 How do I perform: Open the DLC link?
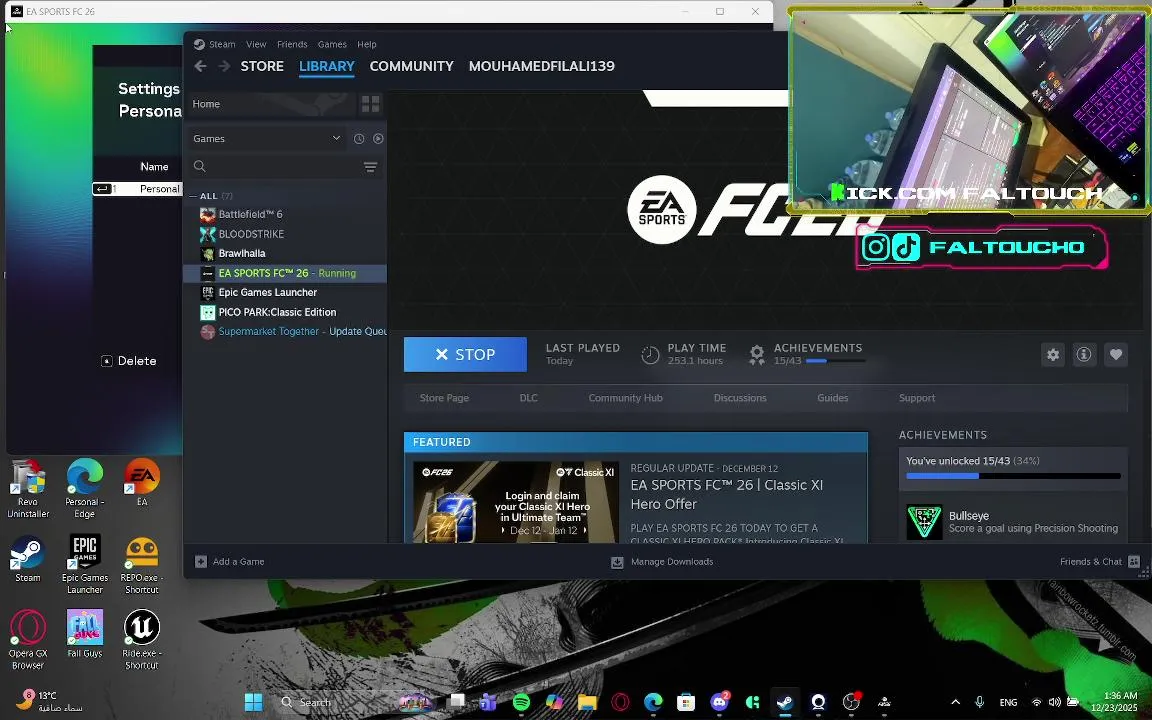pos(528,398)
